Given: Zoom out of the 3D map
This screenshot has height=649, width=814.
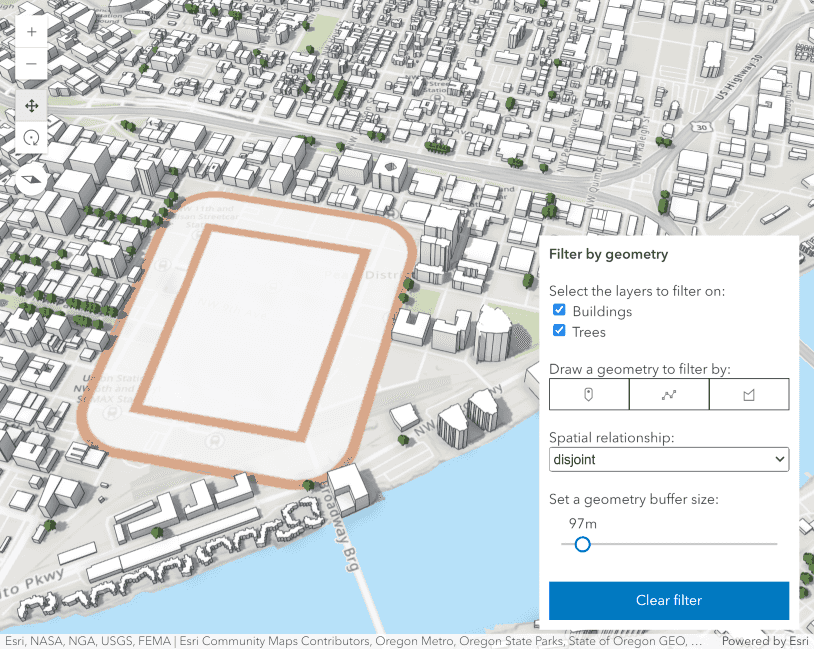Looking at the screenshot, I should click(x=32, y=64).
